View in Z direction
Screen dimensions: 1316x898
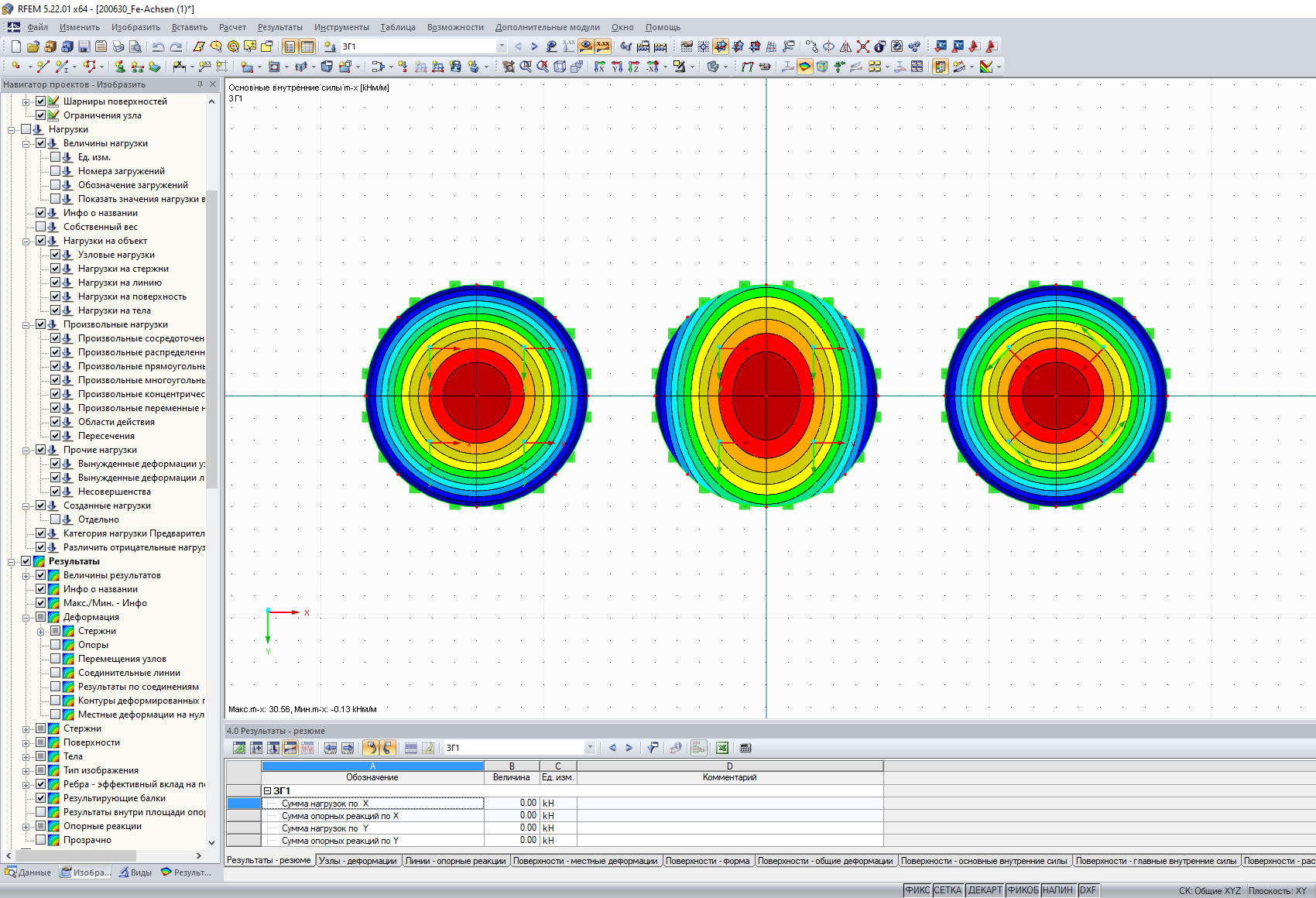tap(634, 67)
